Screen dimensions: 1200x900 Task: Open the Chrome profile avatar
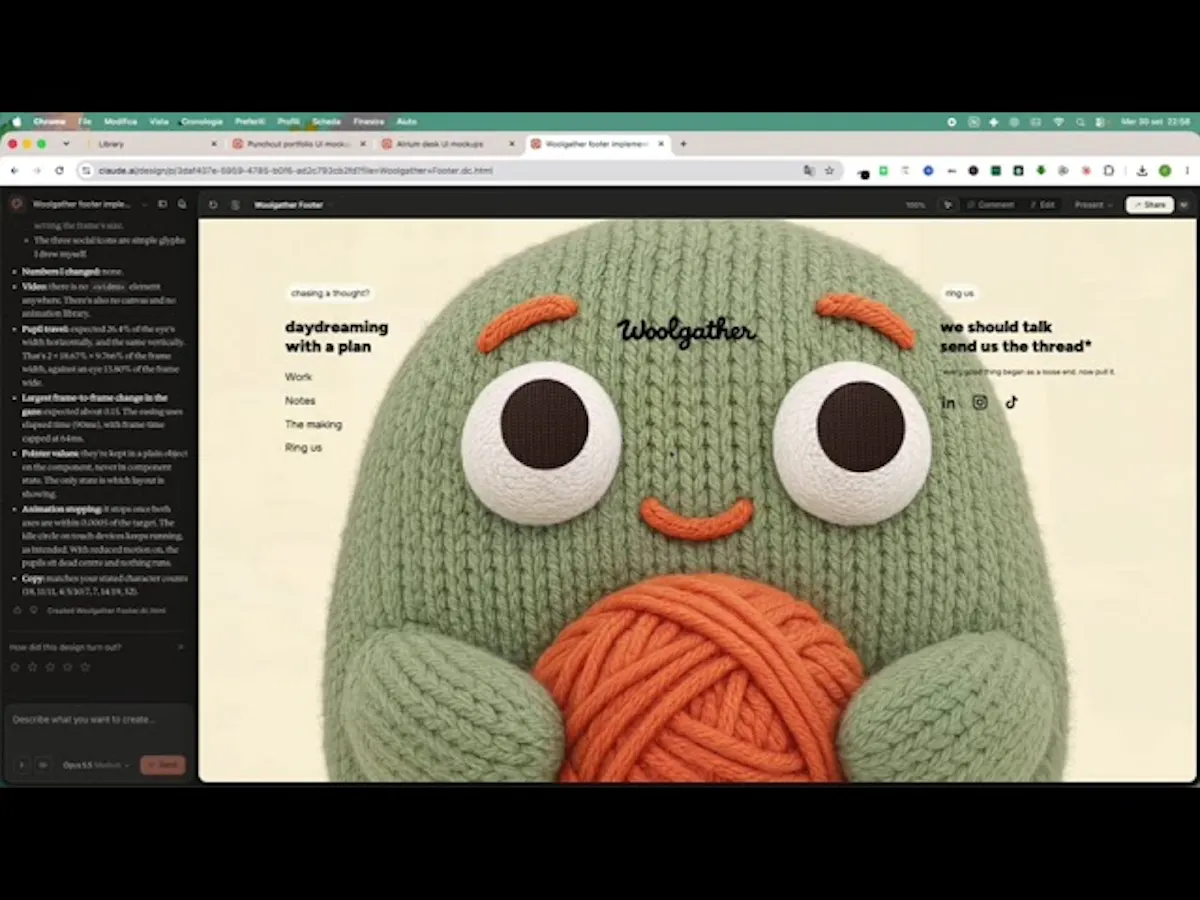click(x=1165, y=171)
